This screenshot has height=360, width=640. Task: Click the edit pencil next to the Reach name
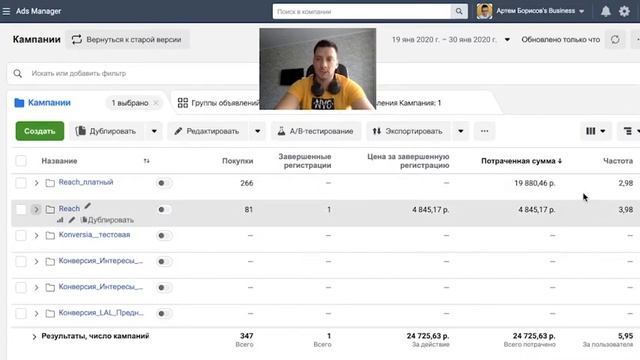point(87,206)
